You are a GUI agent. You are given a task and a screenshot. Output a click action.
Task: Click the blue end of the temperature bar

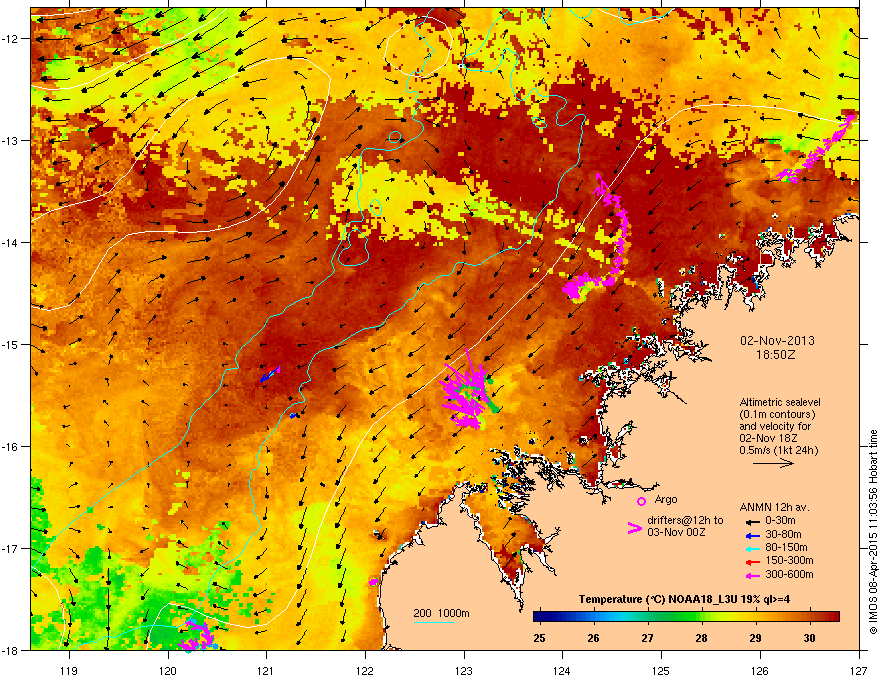point(542,617)
